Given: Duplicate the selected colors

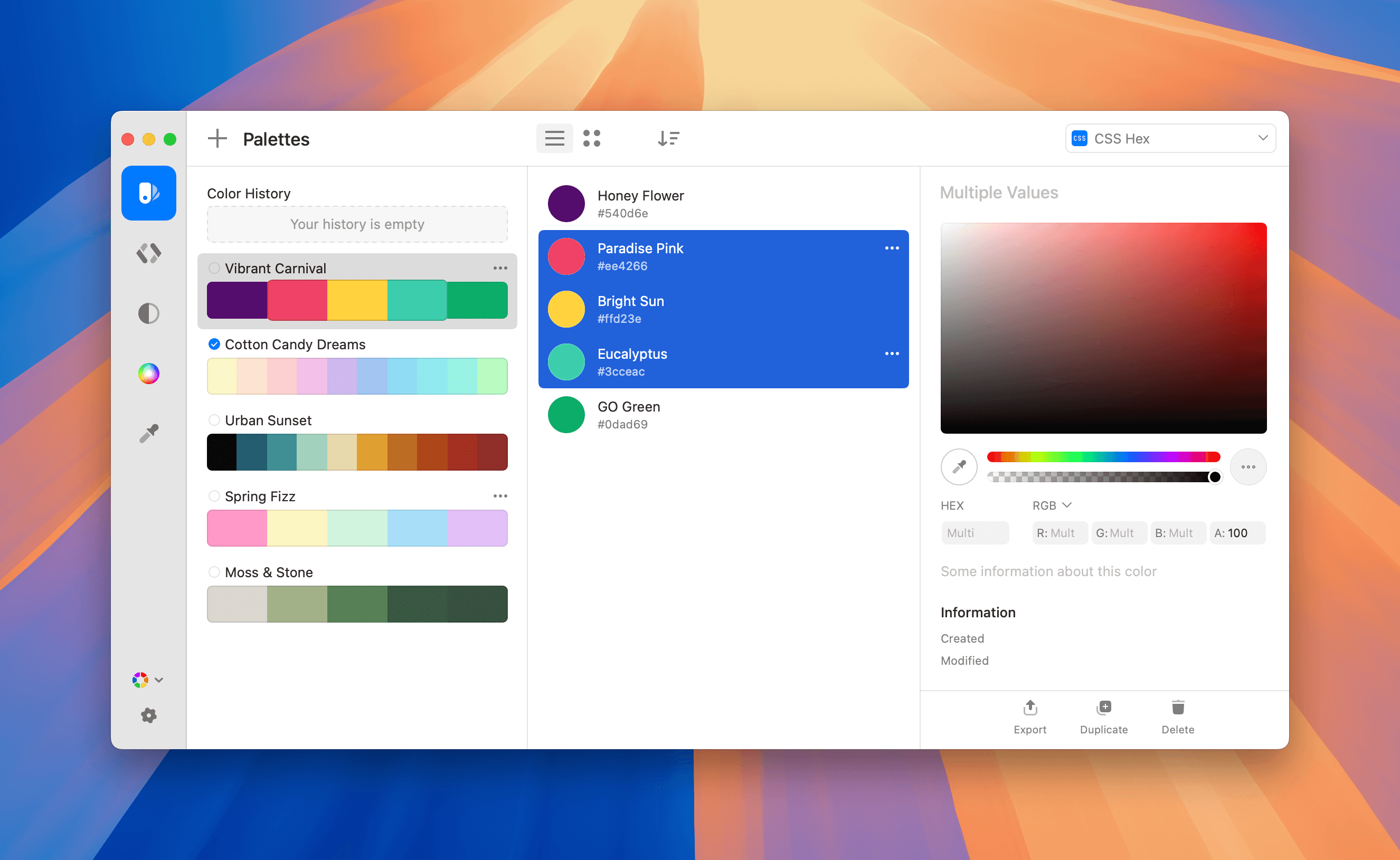Looking at the screenshot, I should 1103,716.
